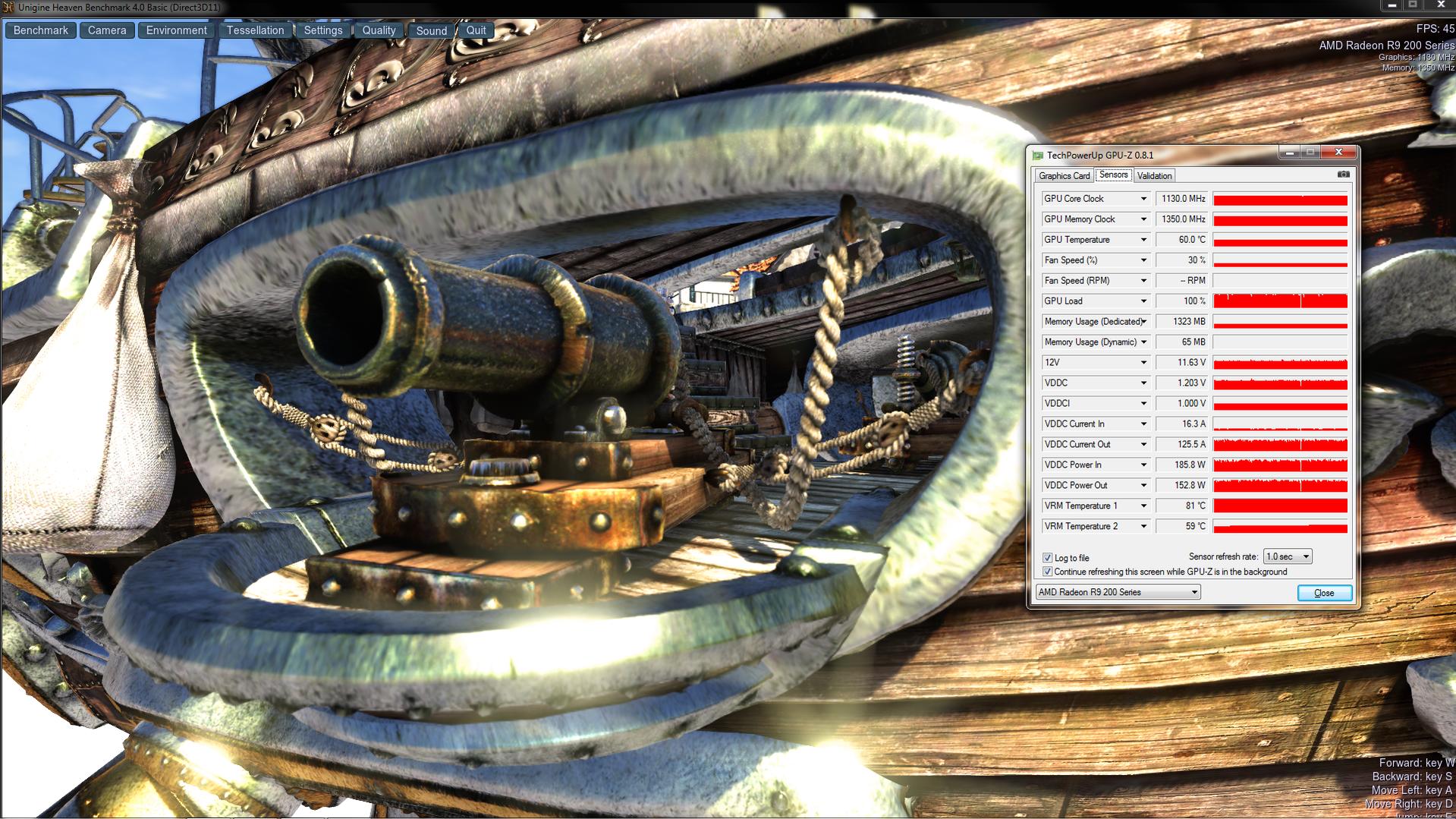The height and width of the screenshot is (819, 1456).
Task: Open the VDDC Power In dropdown
Action: (1143, 465)
